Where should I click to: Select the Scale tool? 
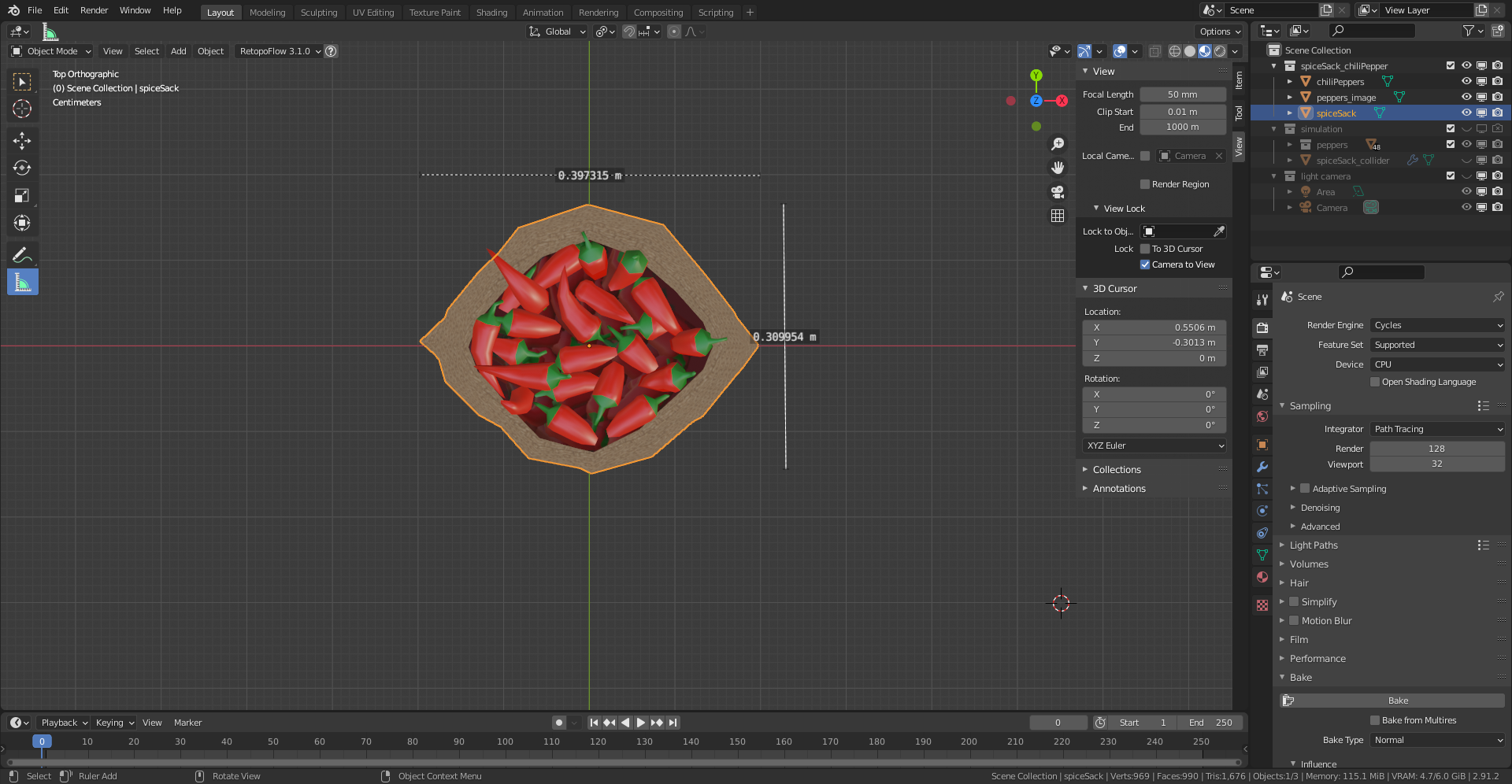coord(22,196)
